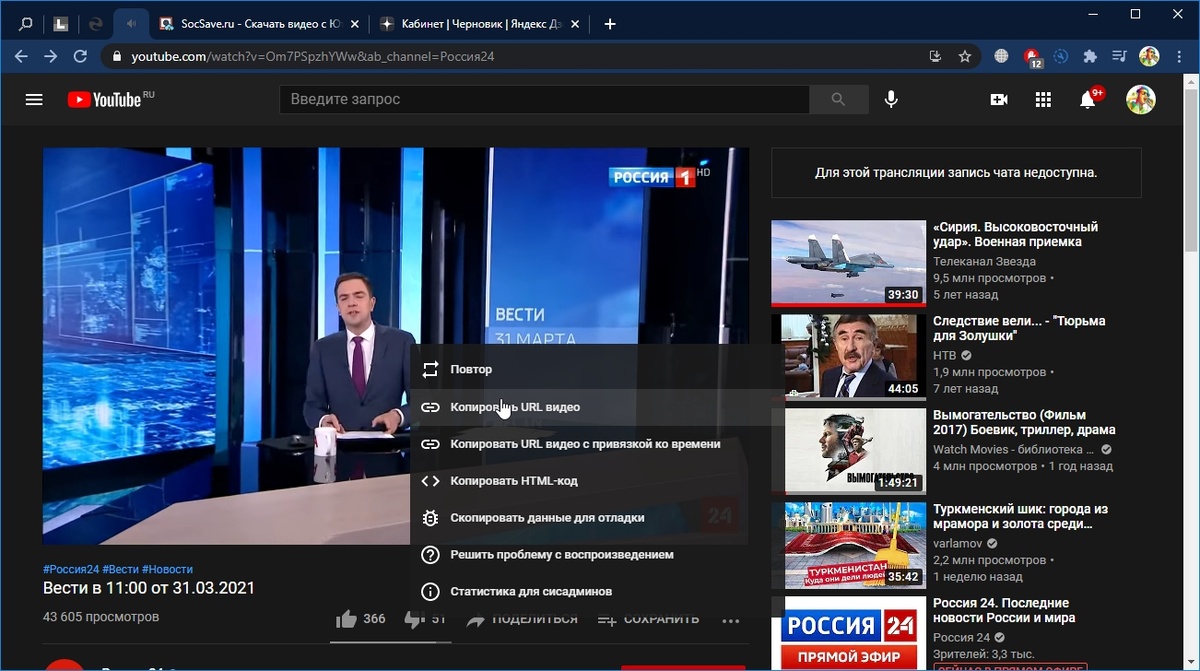Click the search tabs magnifier icon
Viewport: 1200px width, 671px height.
pos(26,23)
